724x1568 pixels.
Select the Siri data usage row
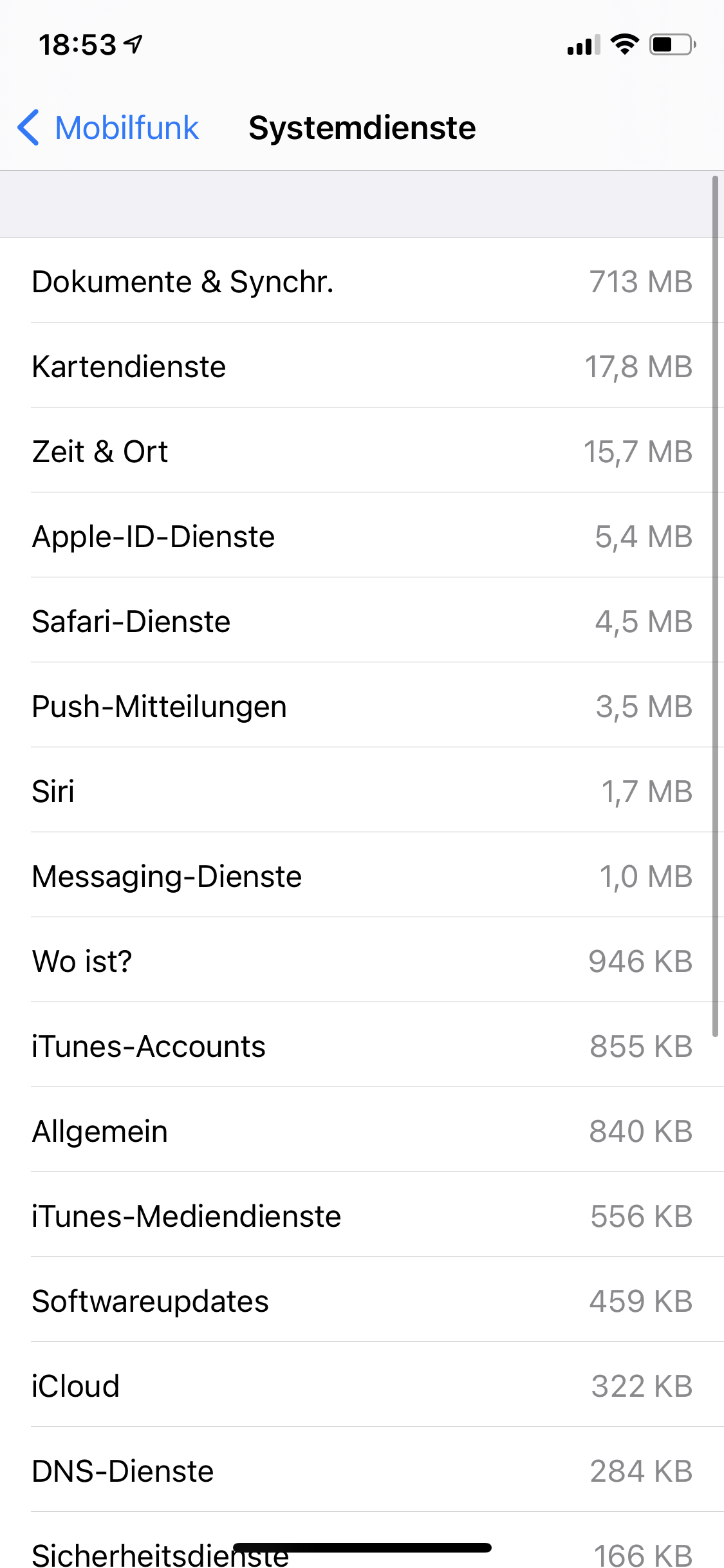tap(362, 791)
